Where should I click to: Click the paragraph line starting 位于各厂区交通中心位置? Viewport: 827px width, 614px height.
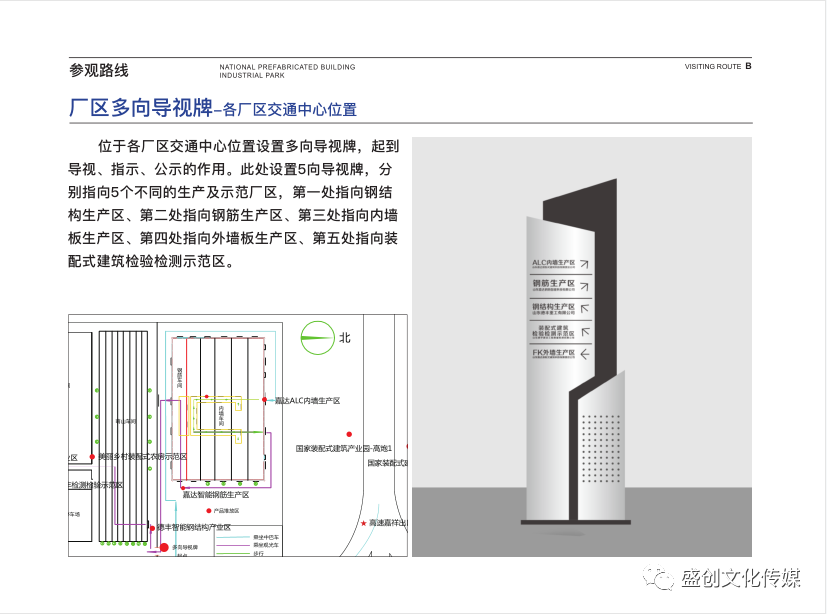click(248, 146)
